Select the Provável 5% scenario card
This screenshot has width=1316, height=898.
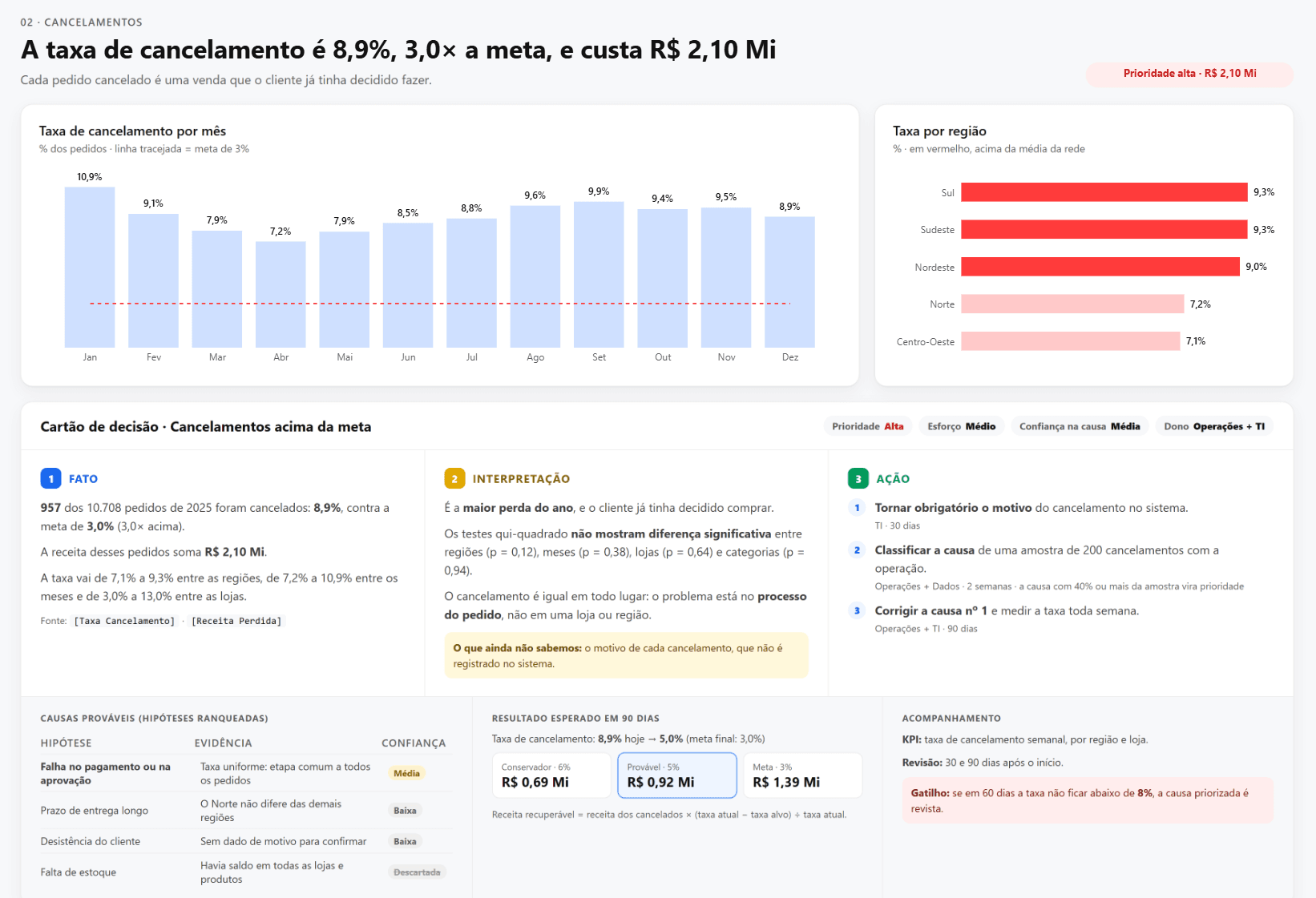(677, 775)
